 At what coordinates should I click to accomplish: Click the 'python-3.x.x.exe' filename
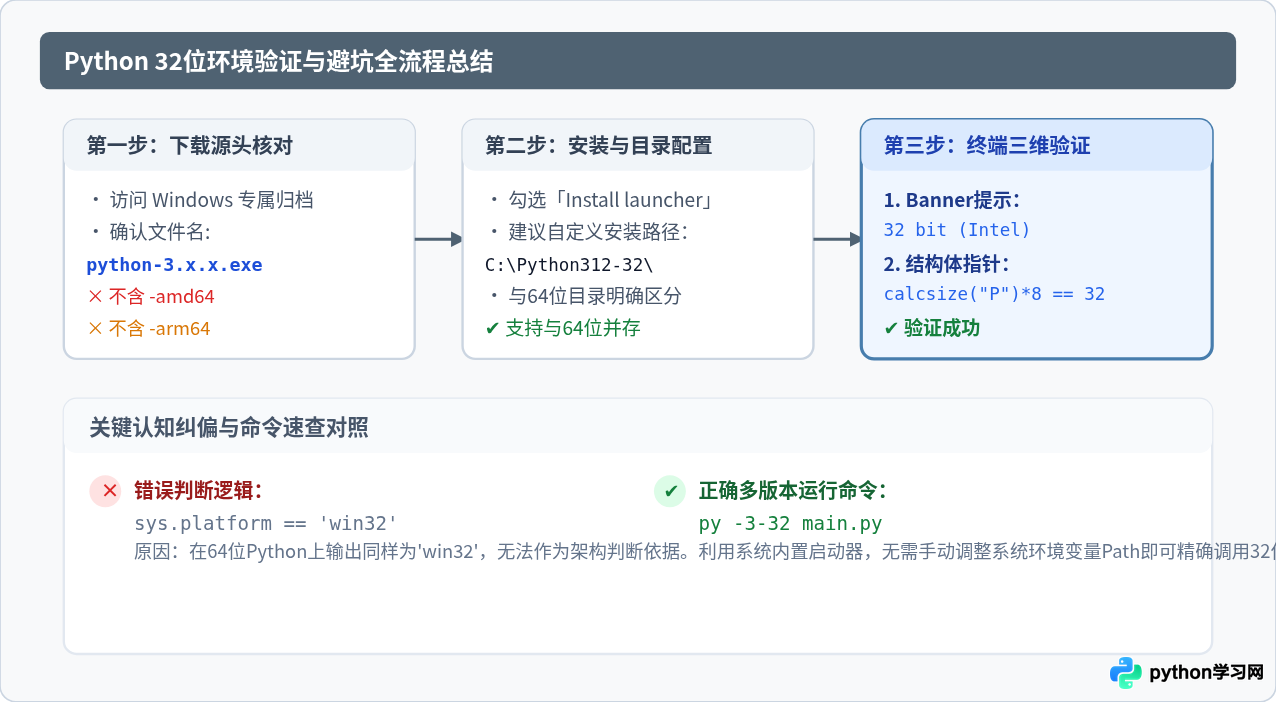coord(174,265)
